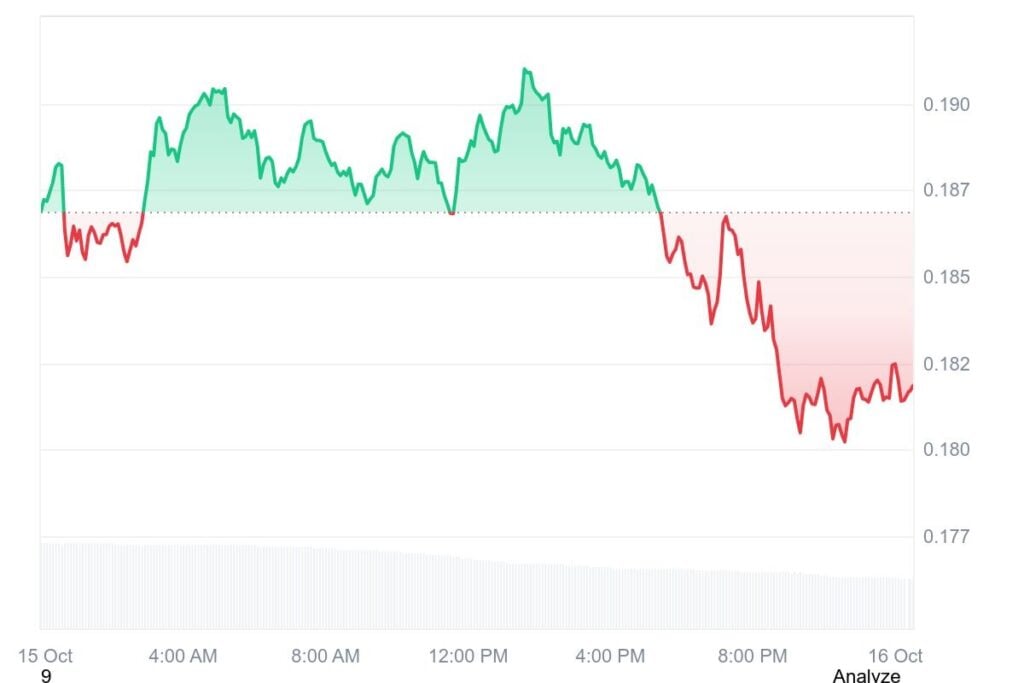Screen dimensions: 1024x683
Task: Select the 4:00 PM time label
Action: pyautogui.click(x=610, y=656)
